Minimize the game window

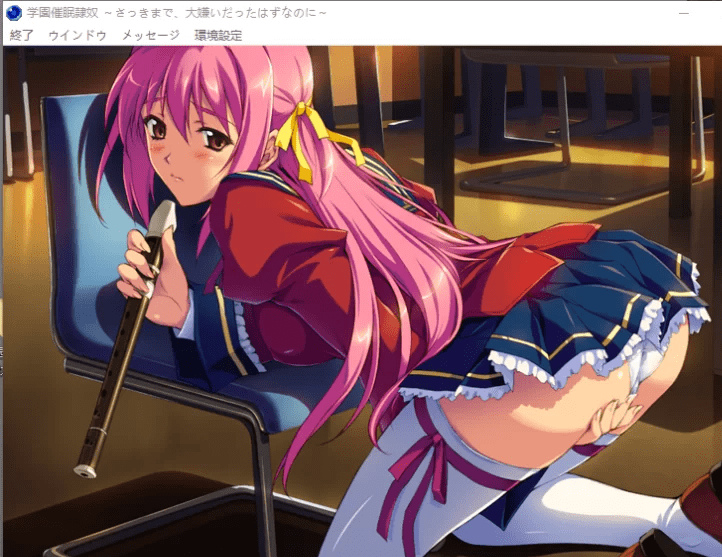(x=684, y=14)
